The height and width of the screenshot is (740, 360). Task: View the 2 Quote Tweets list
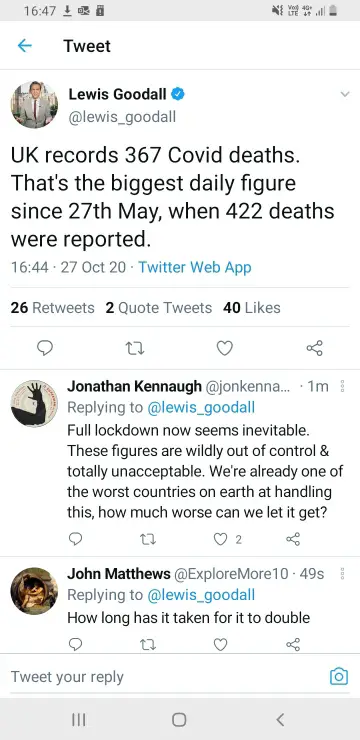point(159,308)
